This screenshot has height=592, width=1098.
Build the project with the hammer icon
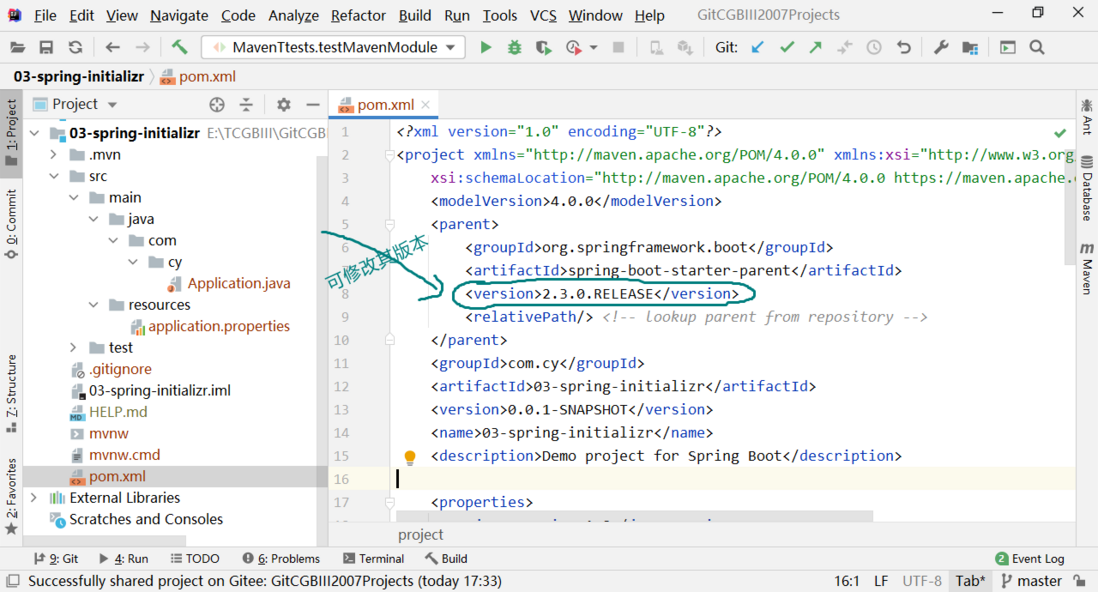coord(179,47)
